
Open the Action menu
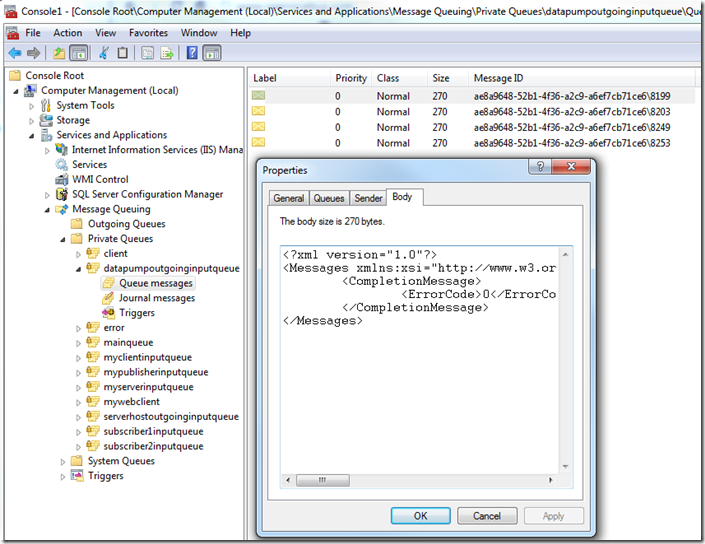click(x=67, y=33)
